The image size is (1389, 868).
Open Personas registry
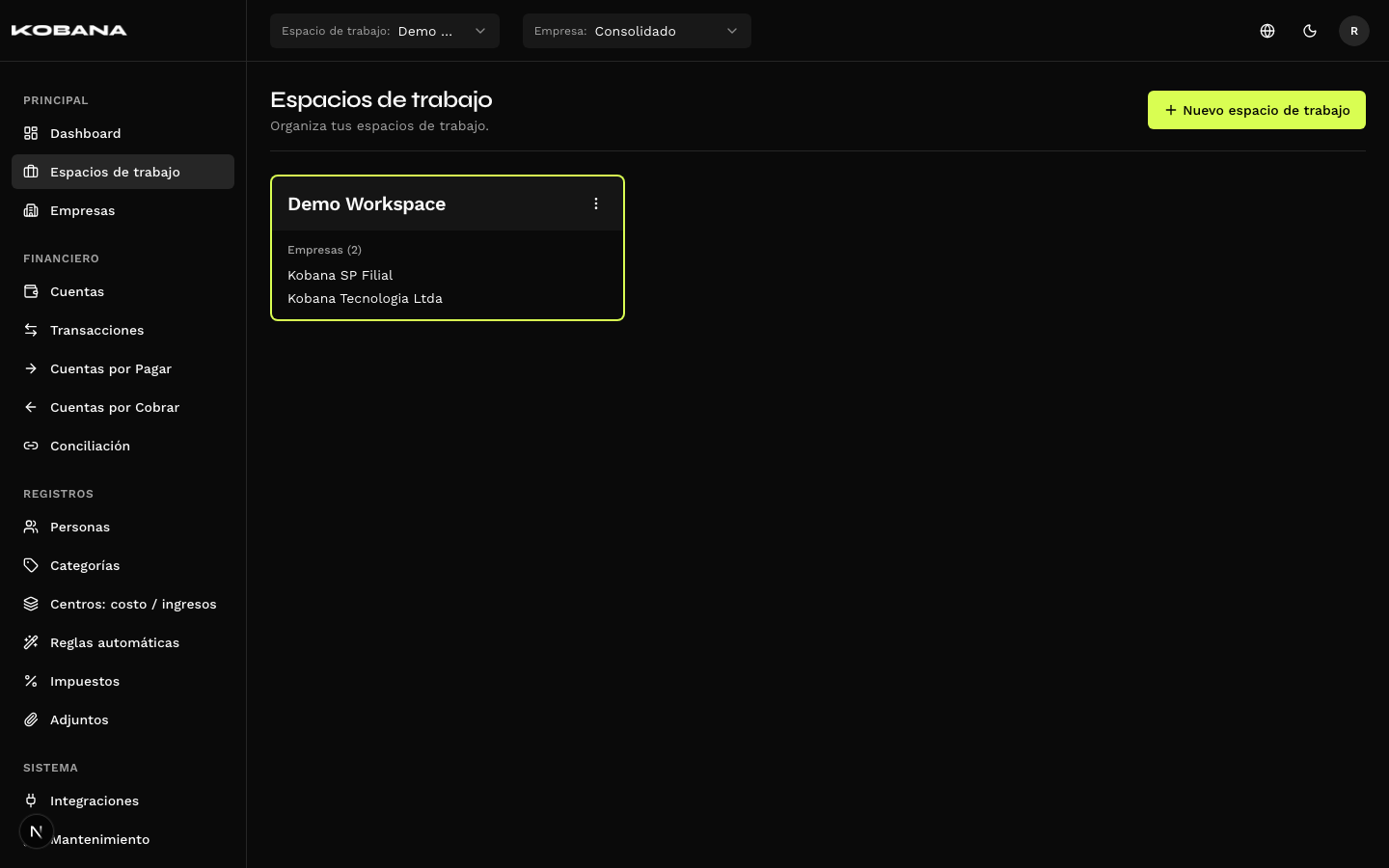(x=123, y=527)
